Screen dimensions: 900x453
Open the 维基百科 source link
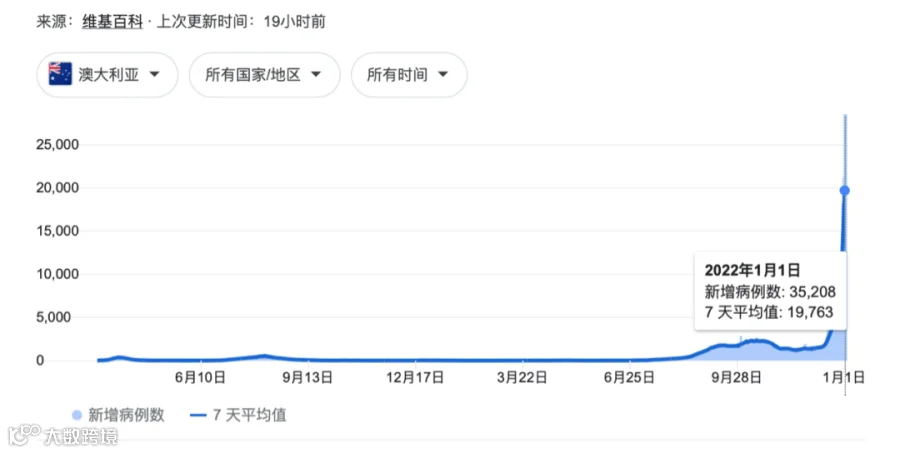(112, 22)
